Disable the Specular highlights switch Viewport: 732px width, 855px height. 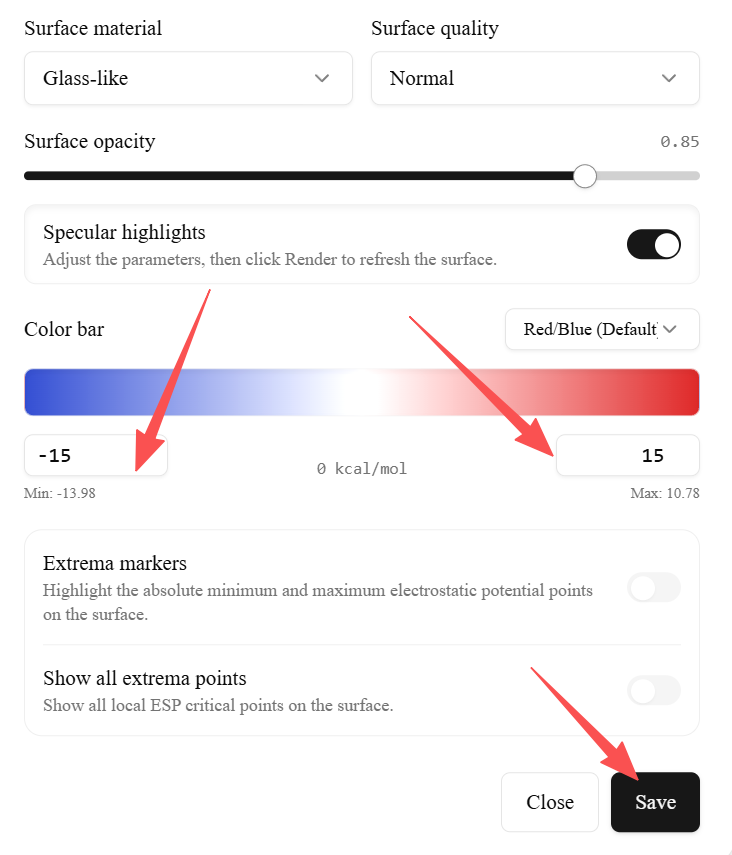[654, 245]
